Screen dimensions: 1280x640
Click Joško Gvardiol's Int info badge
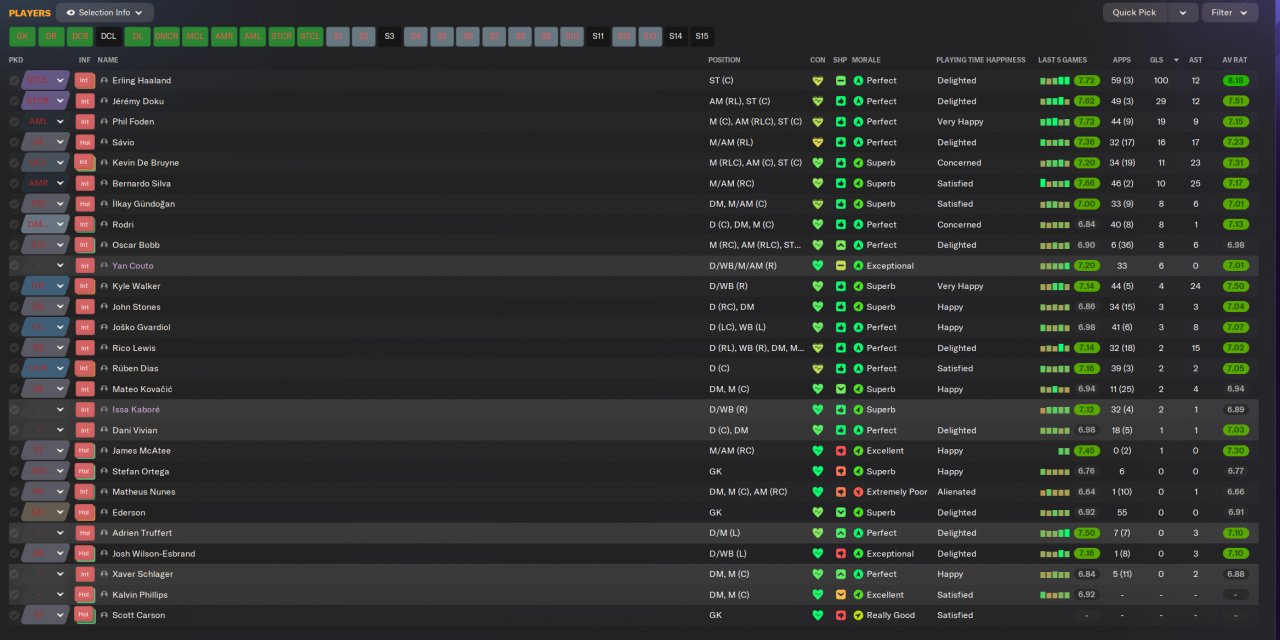pos(84,327)
